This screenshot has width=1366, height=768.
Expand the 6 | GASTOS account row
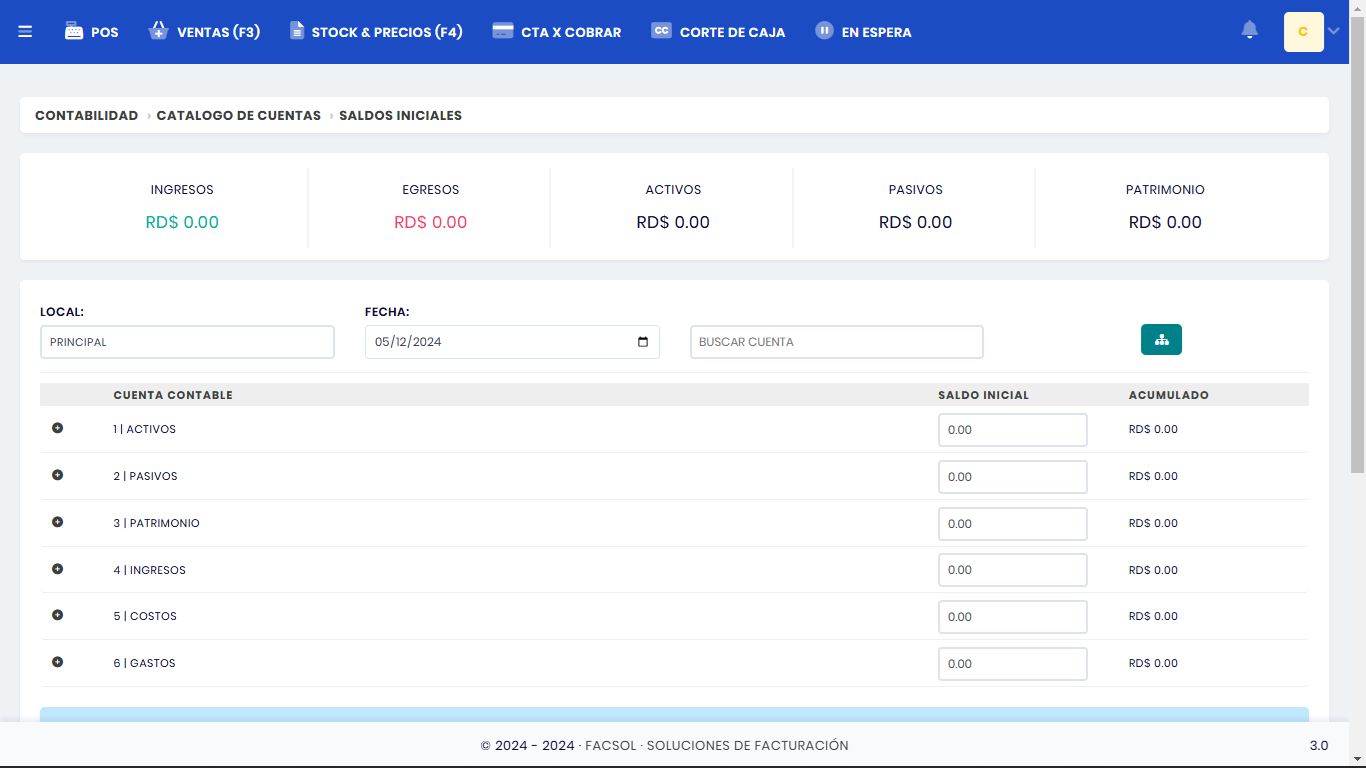tap(57, 662)
